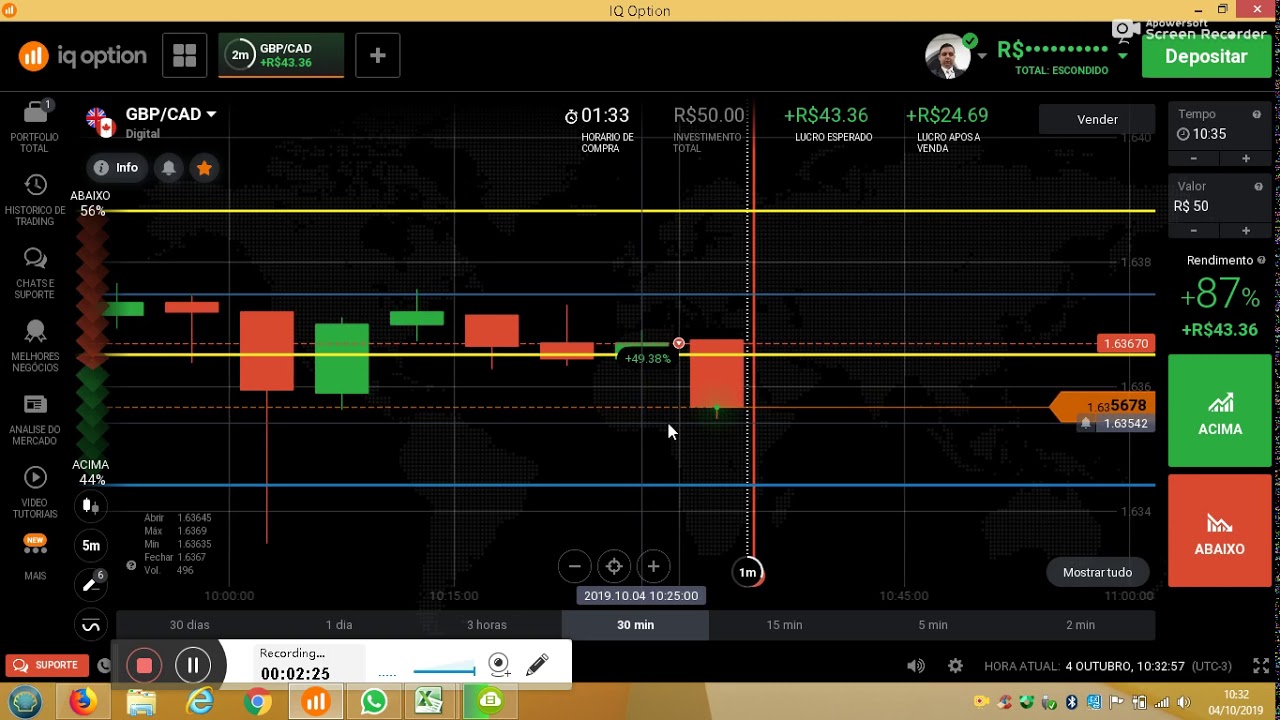
Task: Select the 30 min time range
Action: click(635, 625)
